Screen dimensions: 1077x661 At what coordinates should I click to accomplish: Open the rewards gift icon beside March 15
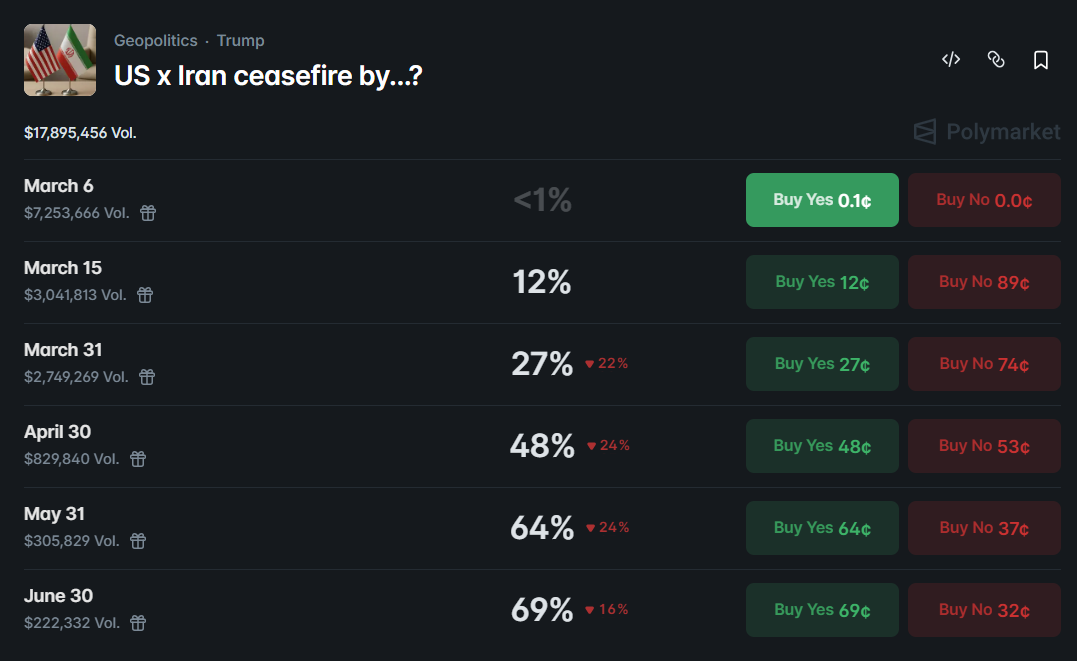(146, 295)
